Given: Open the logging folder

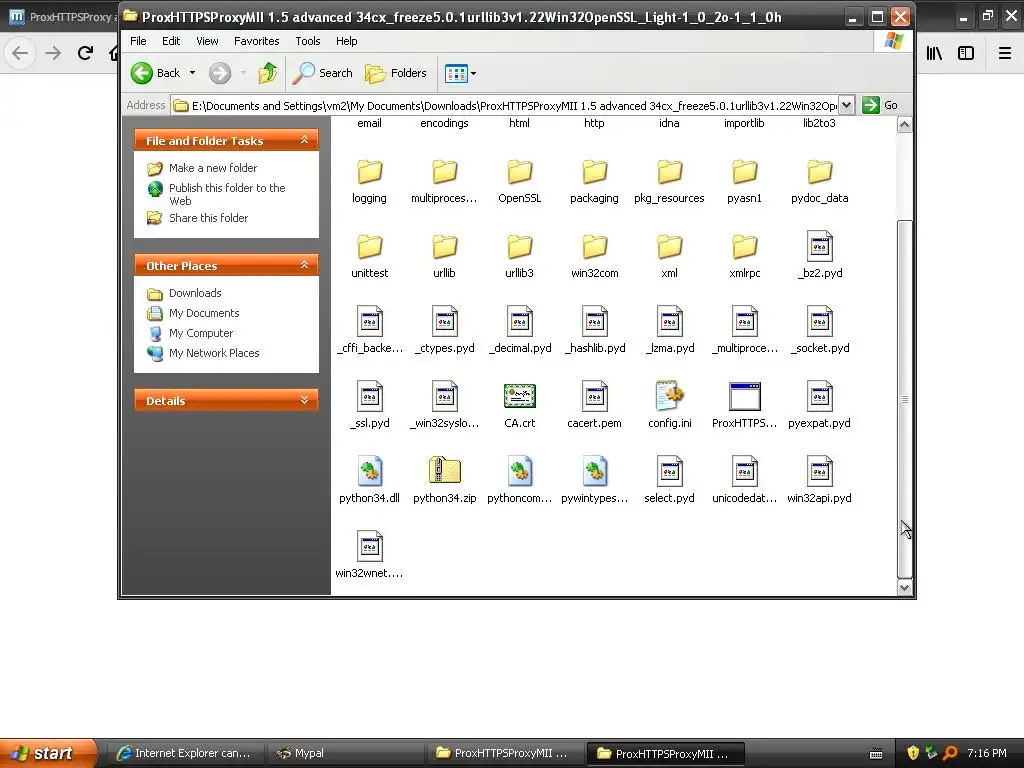Looking at the screenshot, I should (369, 182).
